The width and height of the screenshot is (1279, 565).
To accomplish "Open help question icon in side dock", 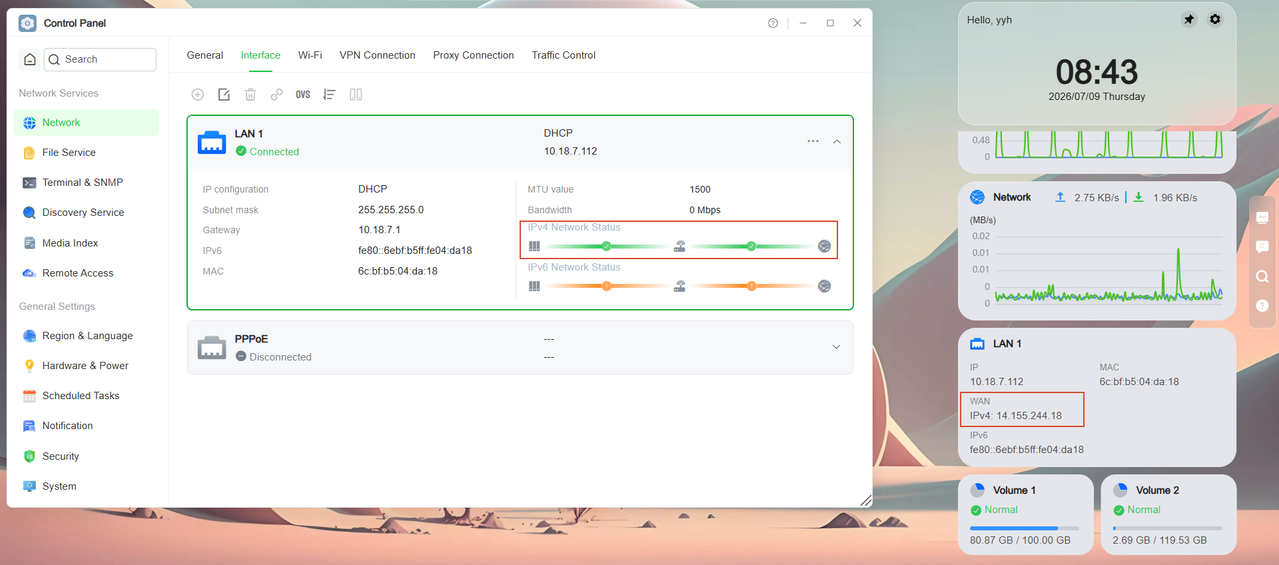I will pyautogui.click(x=1262, y=306).
